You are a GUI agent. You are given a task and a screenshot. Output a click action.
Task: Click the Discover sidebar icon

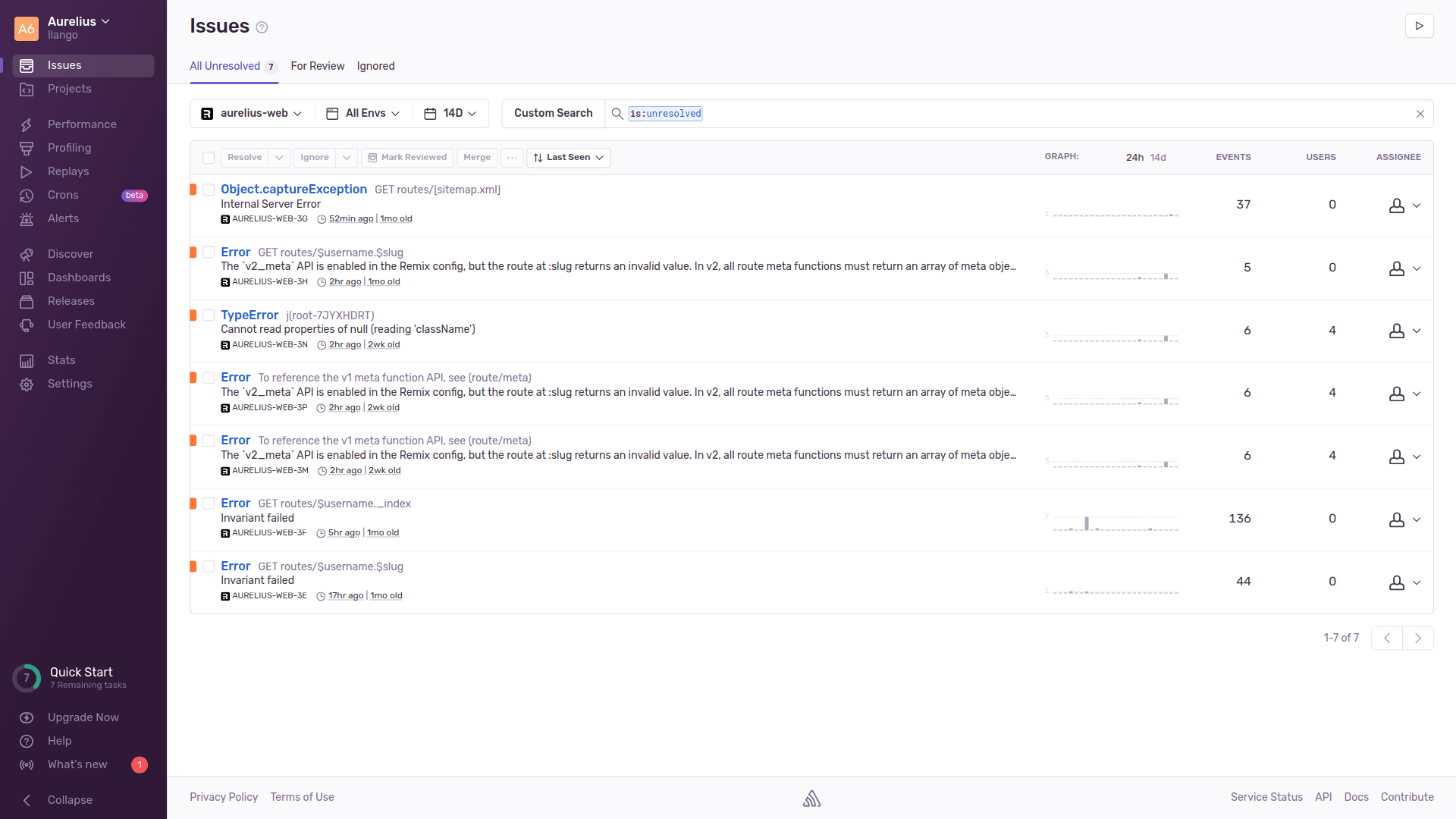coord(27,254)
